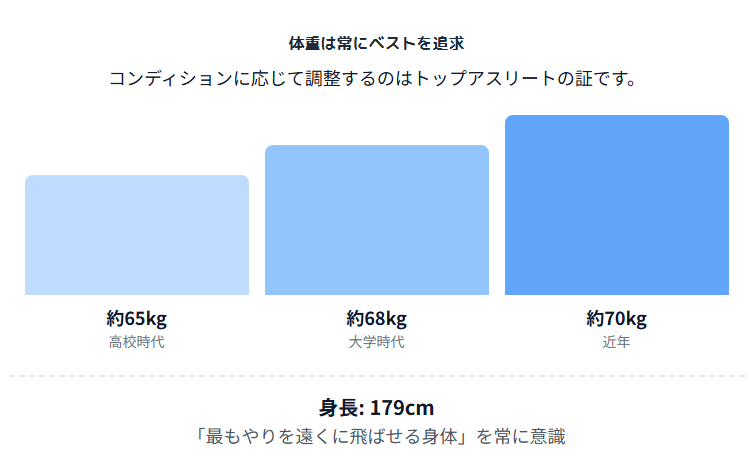Click the dashed divider line above 身長

[x=376, y=376]
